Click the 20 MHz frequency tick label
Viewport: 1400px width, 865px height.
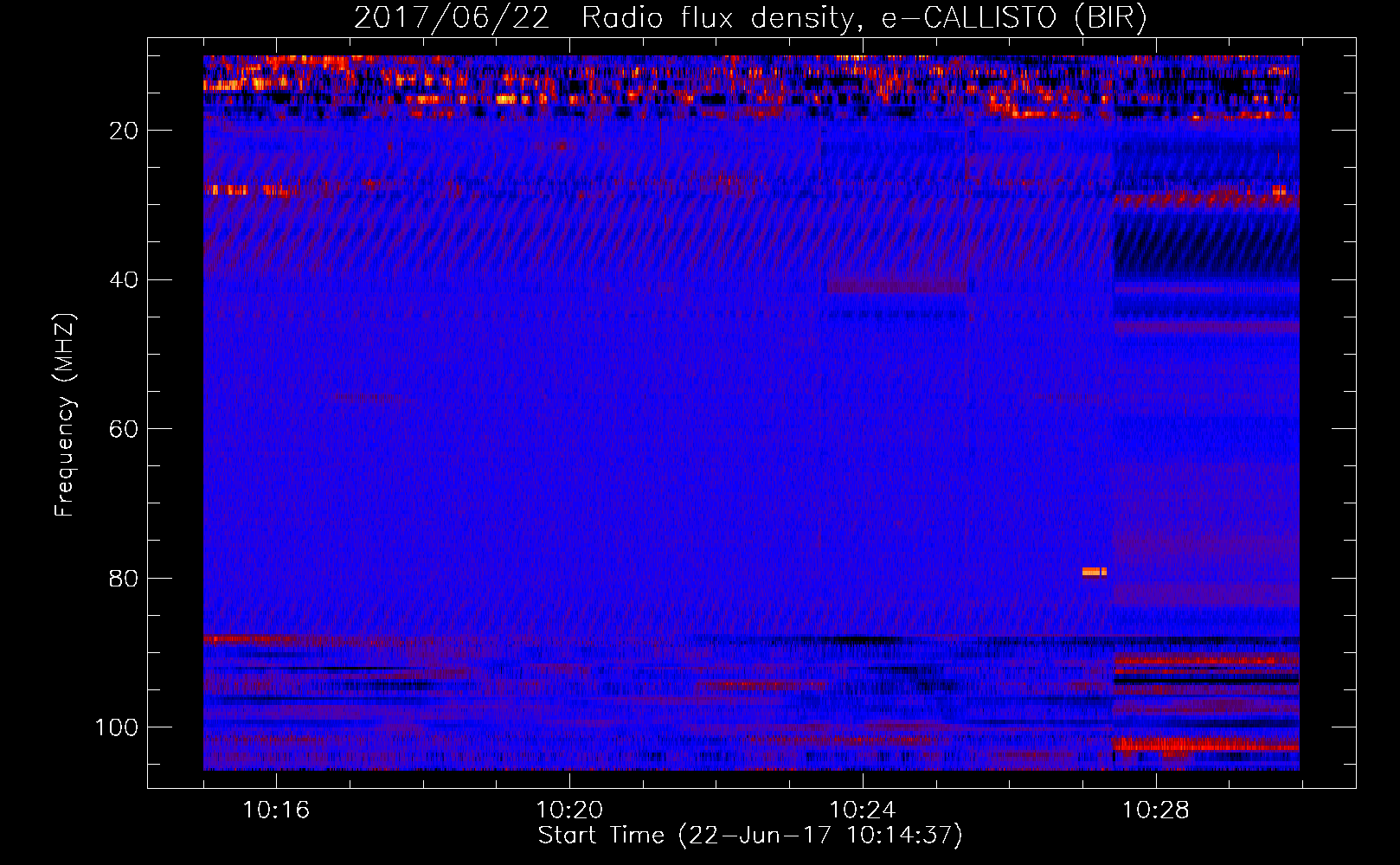point(124,131)
